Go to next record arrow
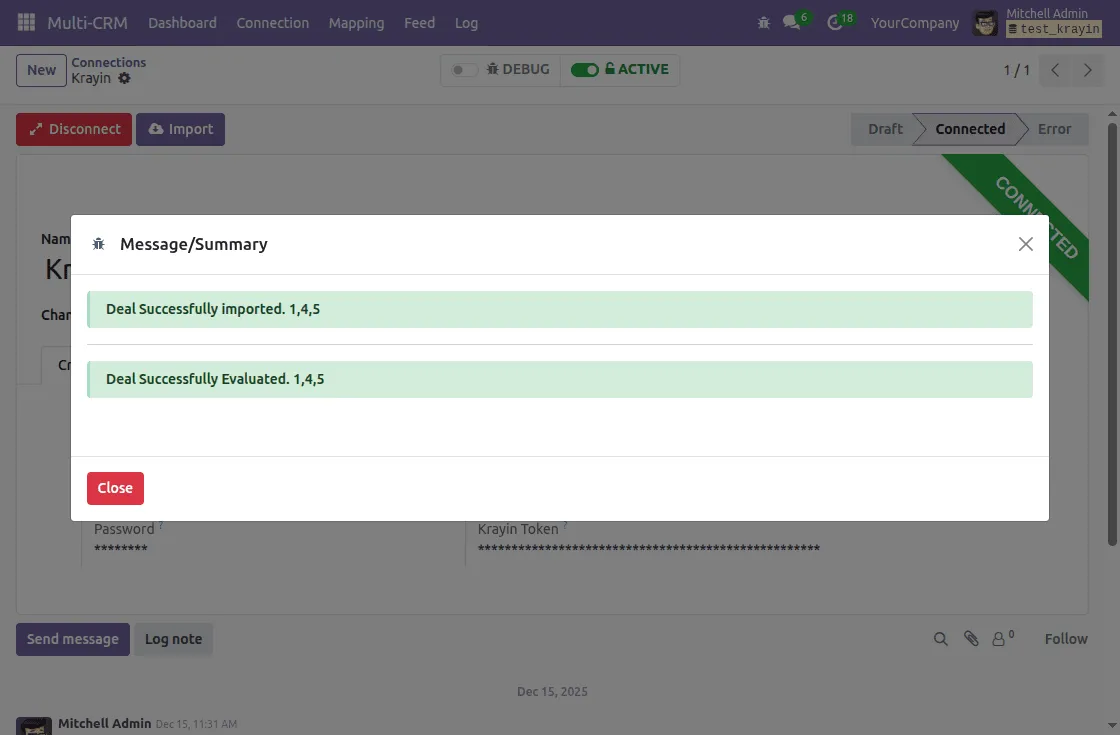This screenshot has height=735, width=1120. pos(1087,70)
